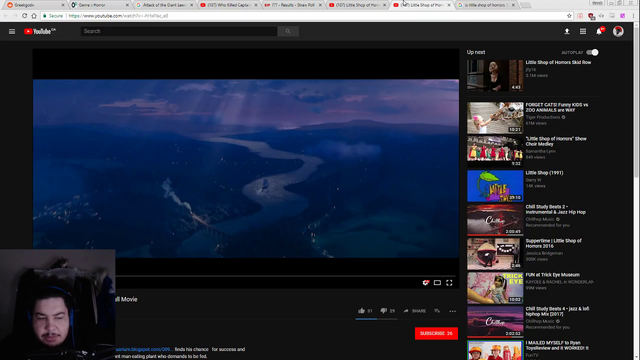
Task: Open the three-dot more actions menu
Action: pyautogui.click(x=453, y=311)
